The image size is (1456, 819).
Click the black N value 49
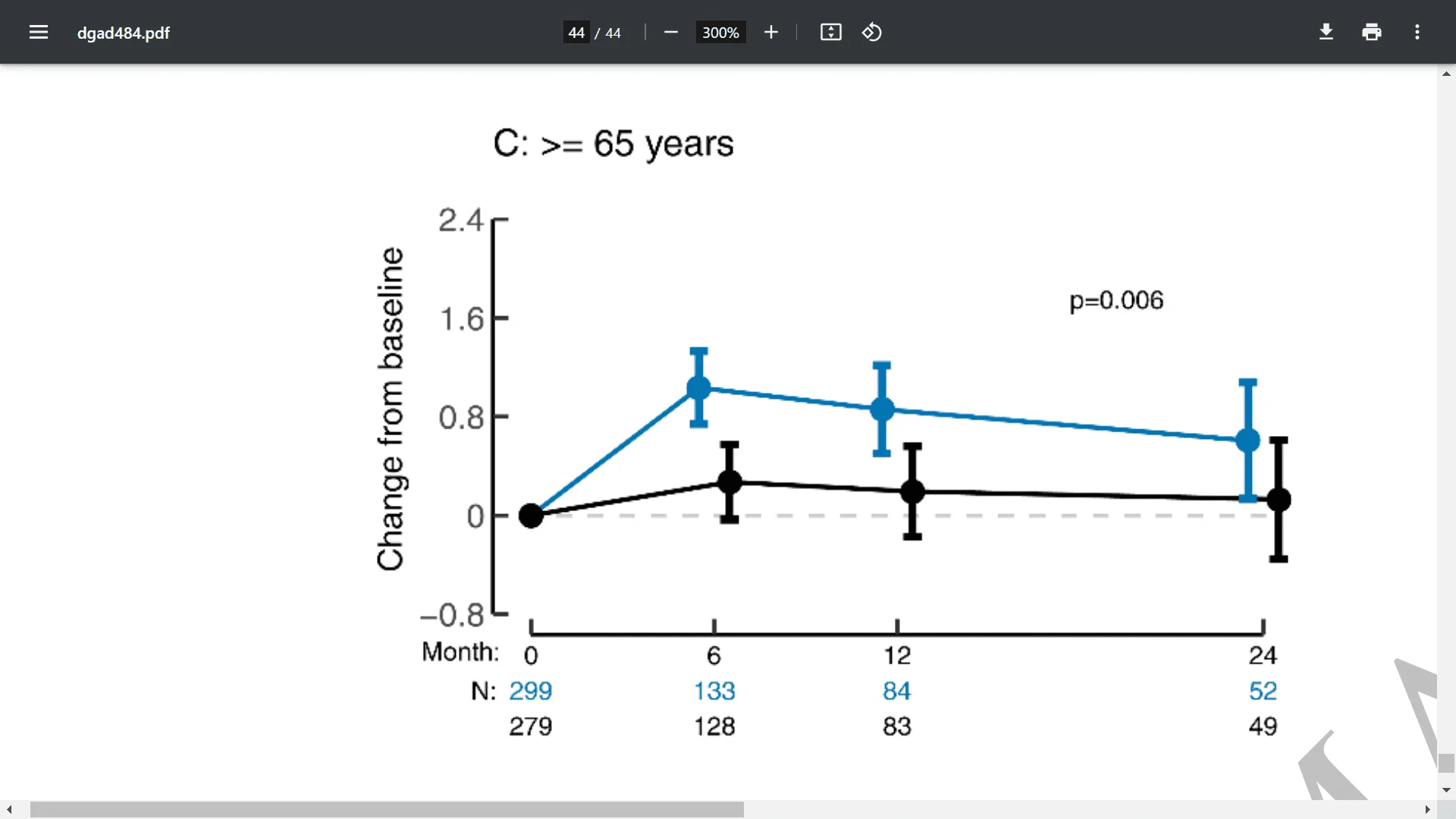1263,726
